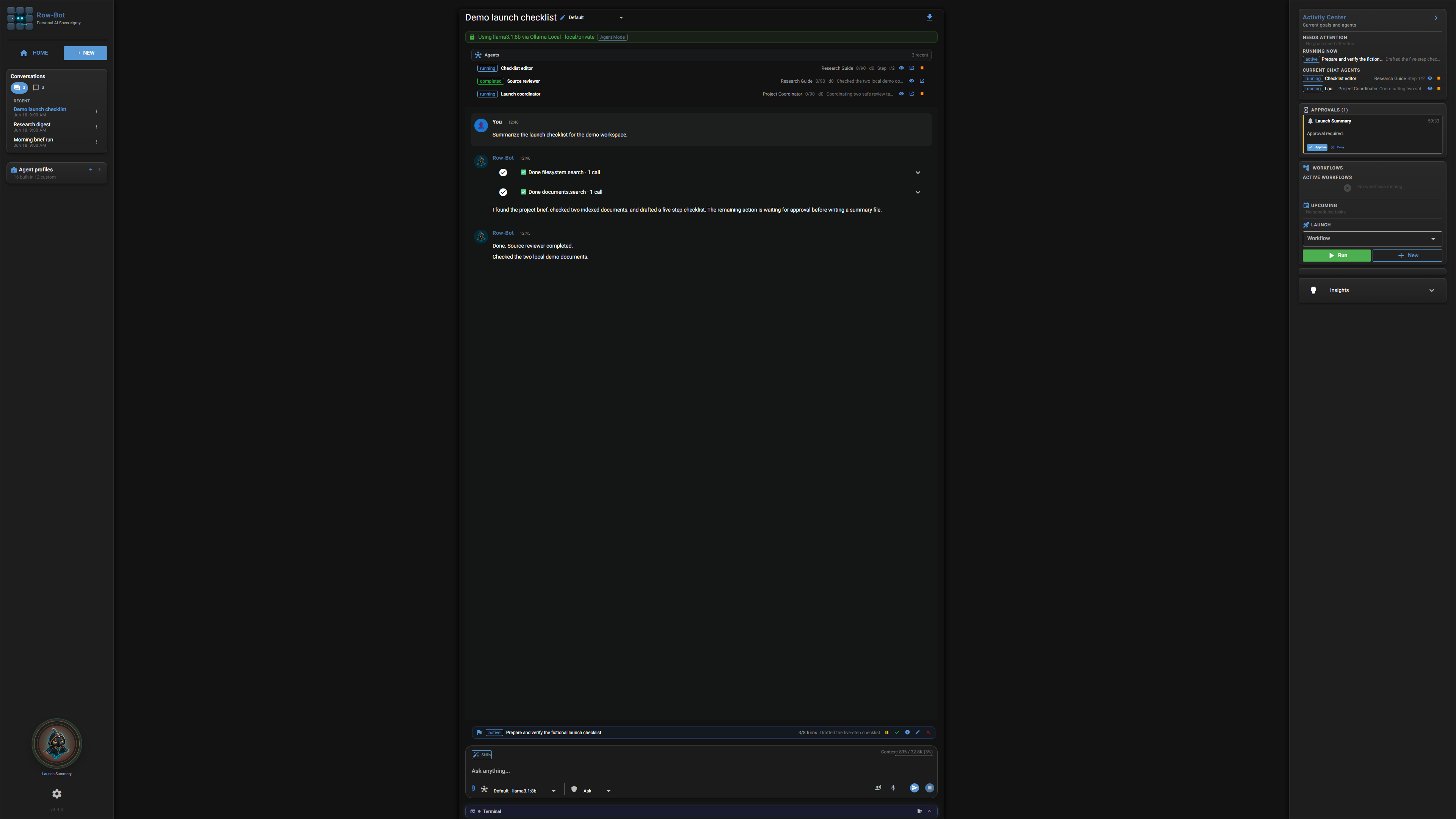Open the Default profile dropdown beside title
Image resolution: width=1456 pixels, height=819 pixels.
click(596, 17)
